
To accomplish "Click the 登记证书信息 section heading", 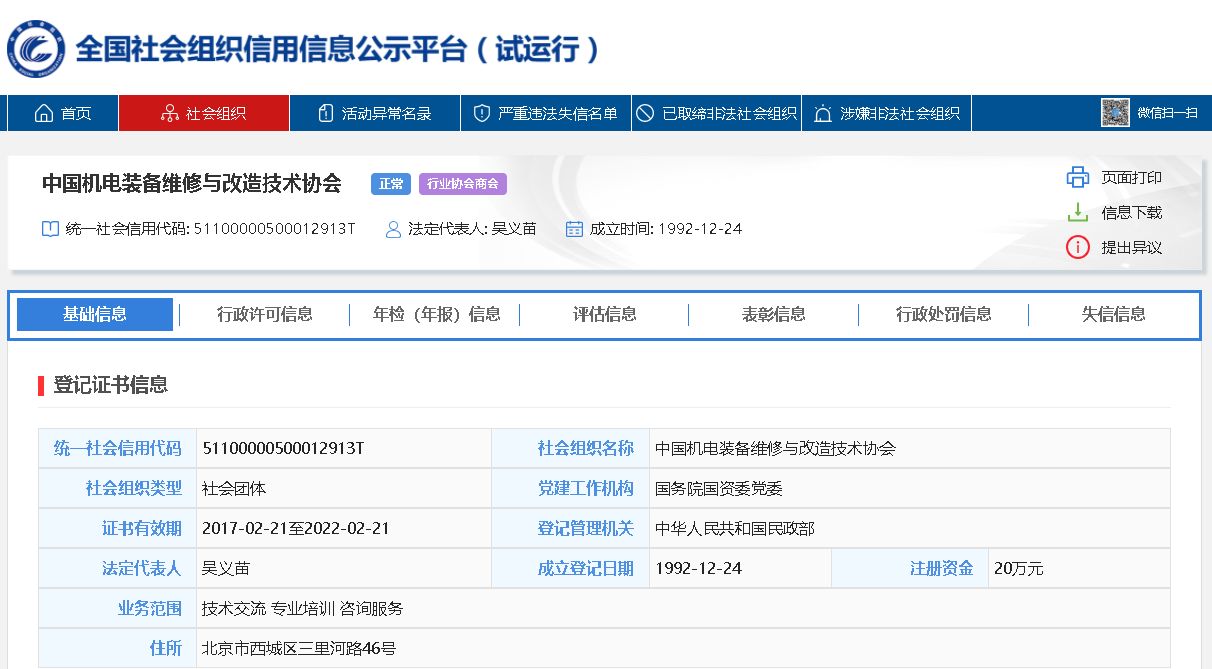I will click(110, 385).
